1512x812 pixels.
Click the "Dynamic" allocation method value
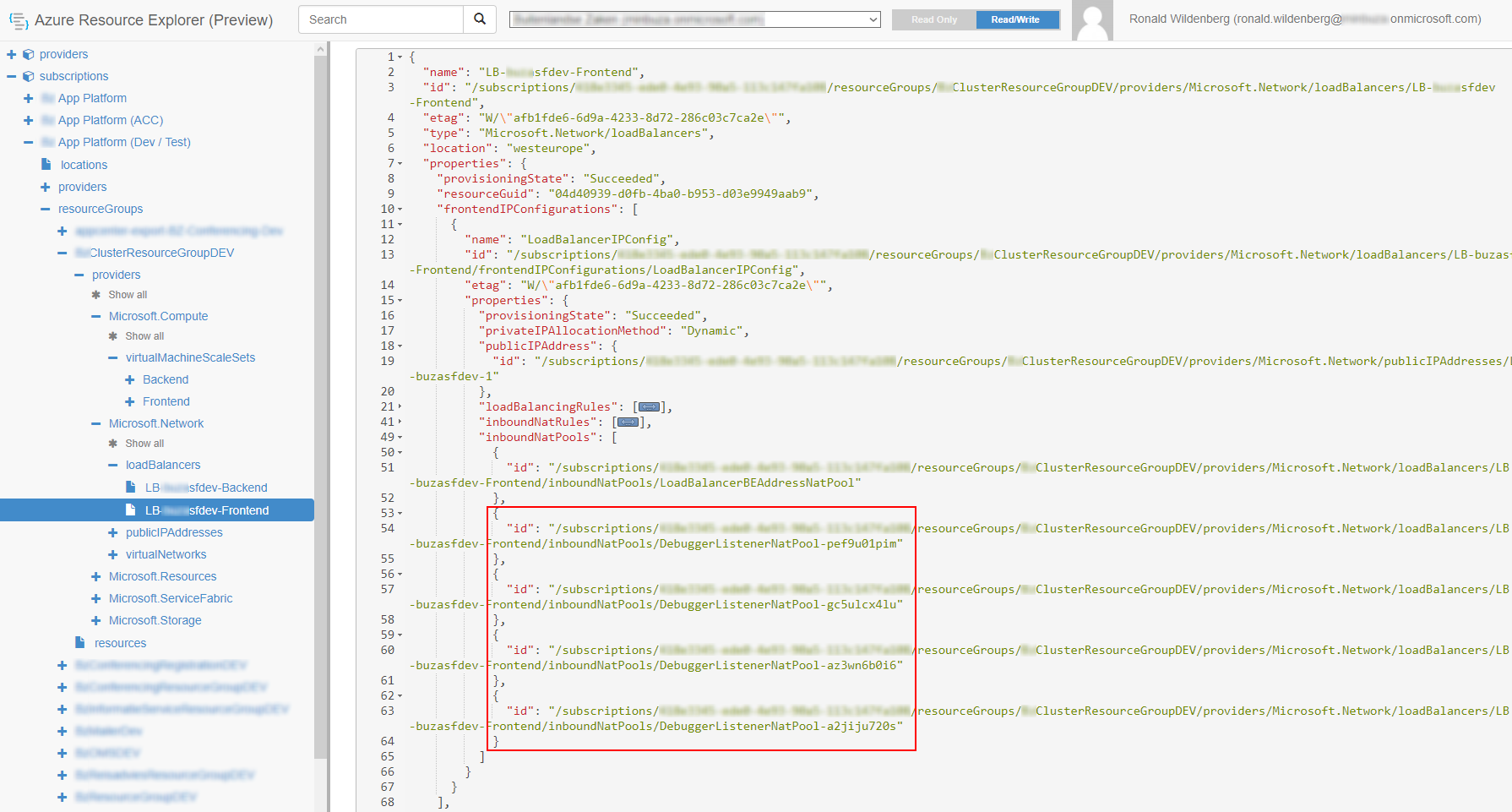point(711,331)
